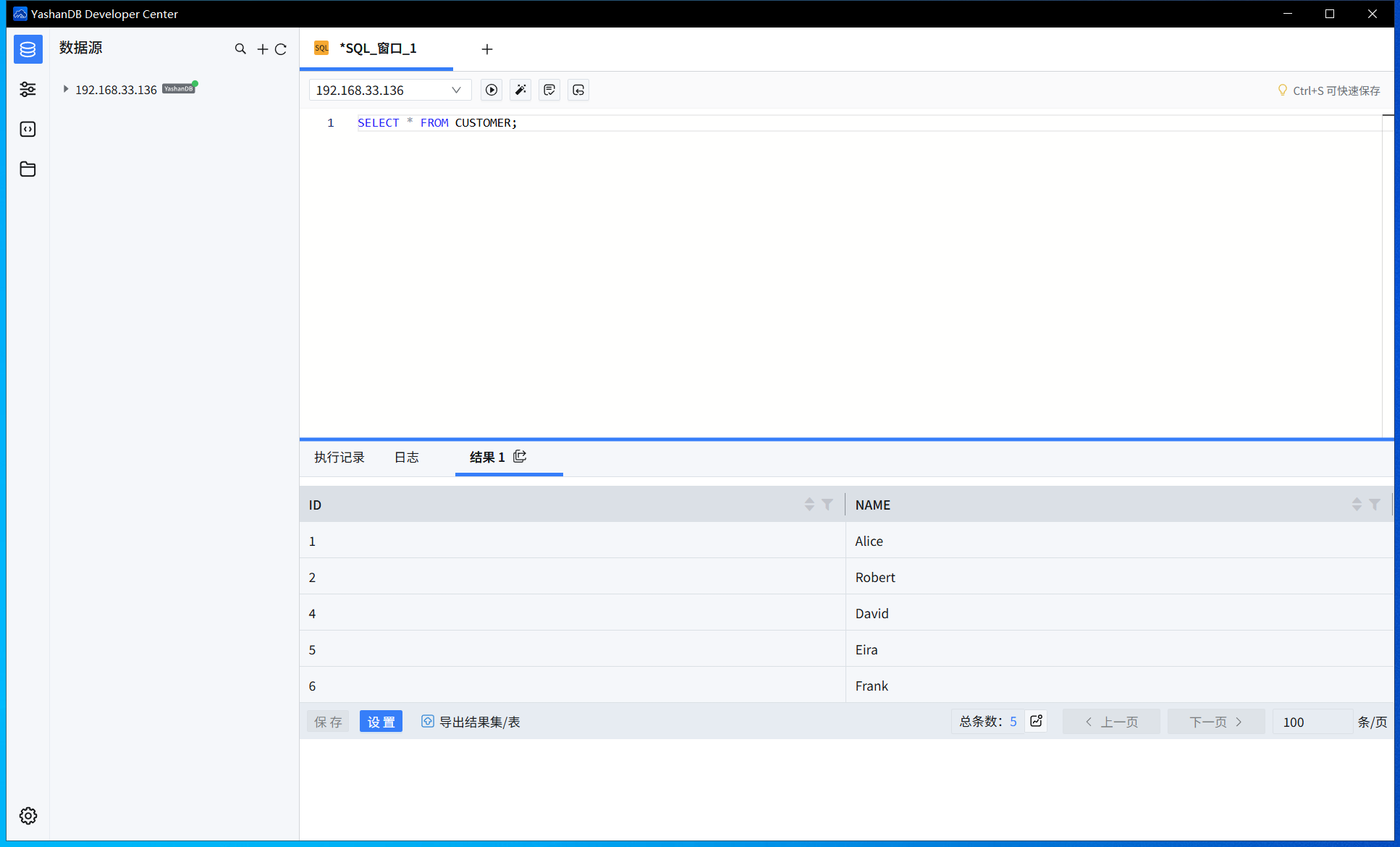Pop out the 结果 1 tab icon

(520, 457)
